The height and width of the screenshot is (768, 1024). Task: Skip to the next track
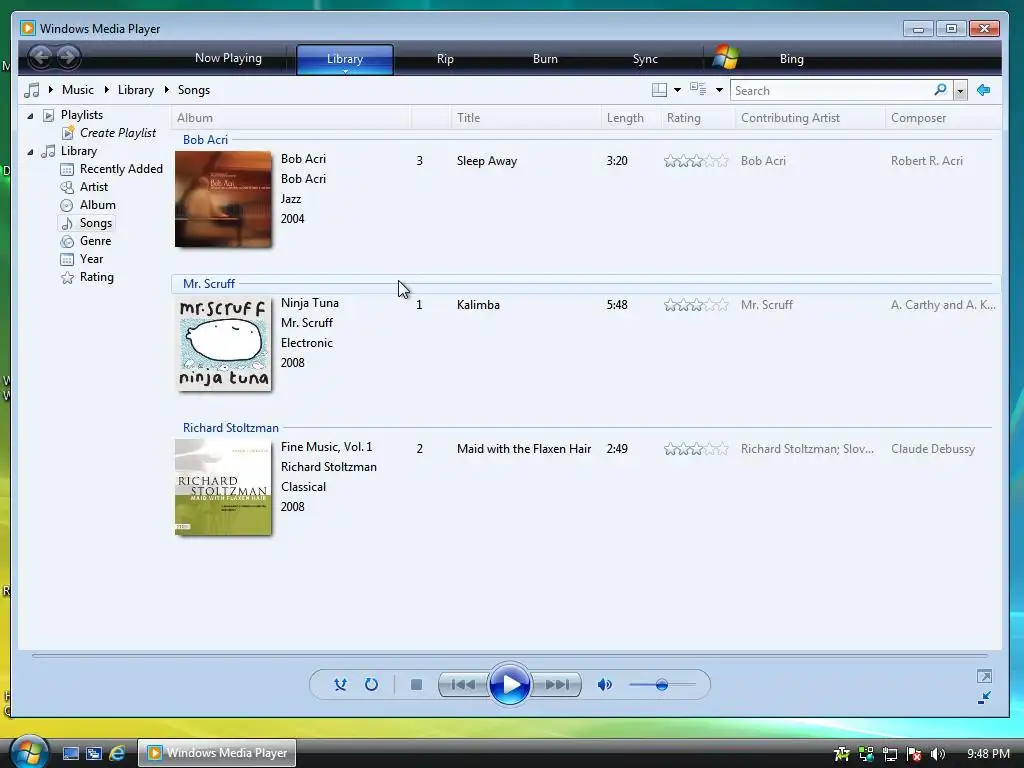coord(556,684)
